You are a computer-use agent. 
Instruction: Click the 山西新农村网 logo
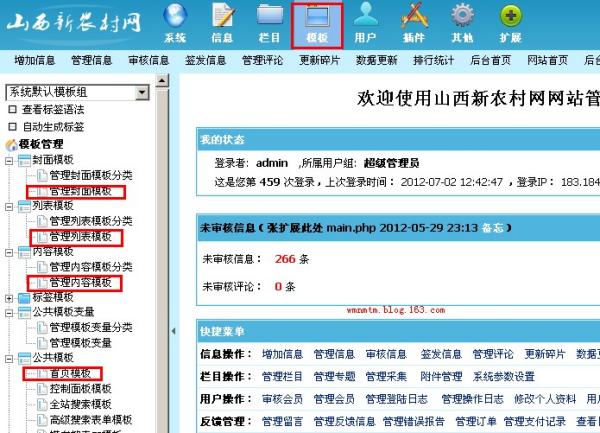pyautogui.click(x=74, y=23)
